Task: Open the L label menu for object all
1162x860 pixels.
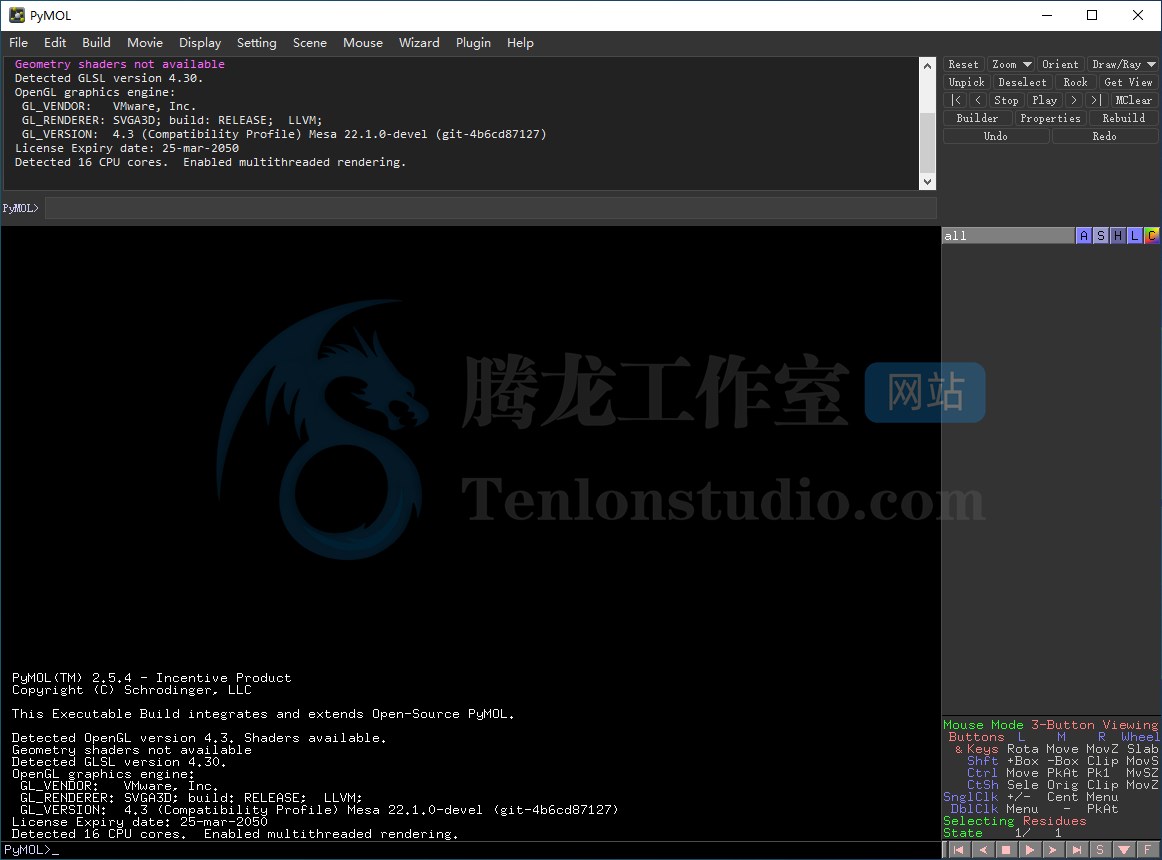Action: (x=1135, y=236)
